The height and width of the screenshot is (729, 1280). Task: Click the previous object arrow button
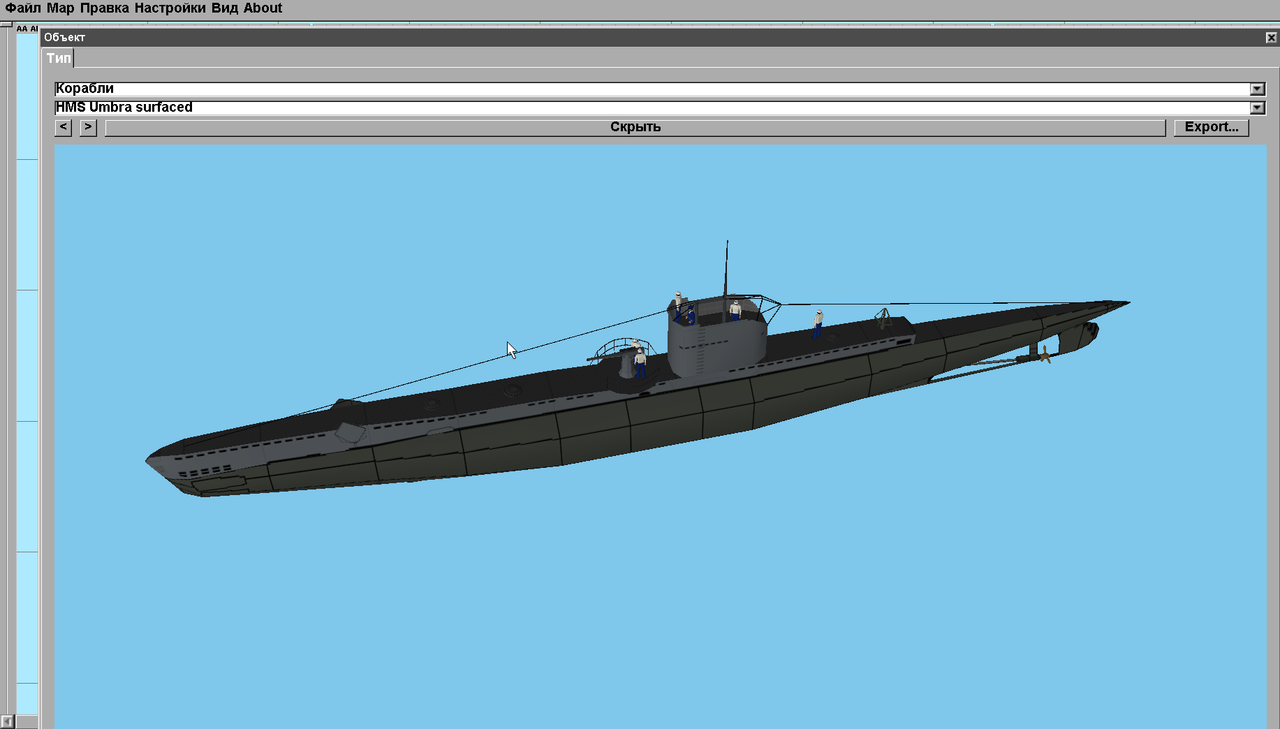coord(63,126)
